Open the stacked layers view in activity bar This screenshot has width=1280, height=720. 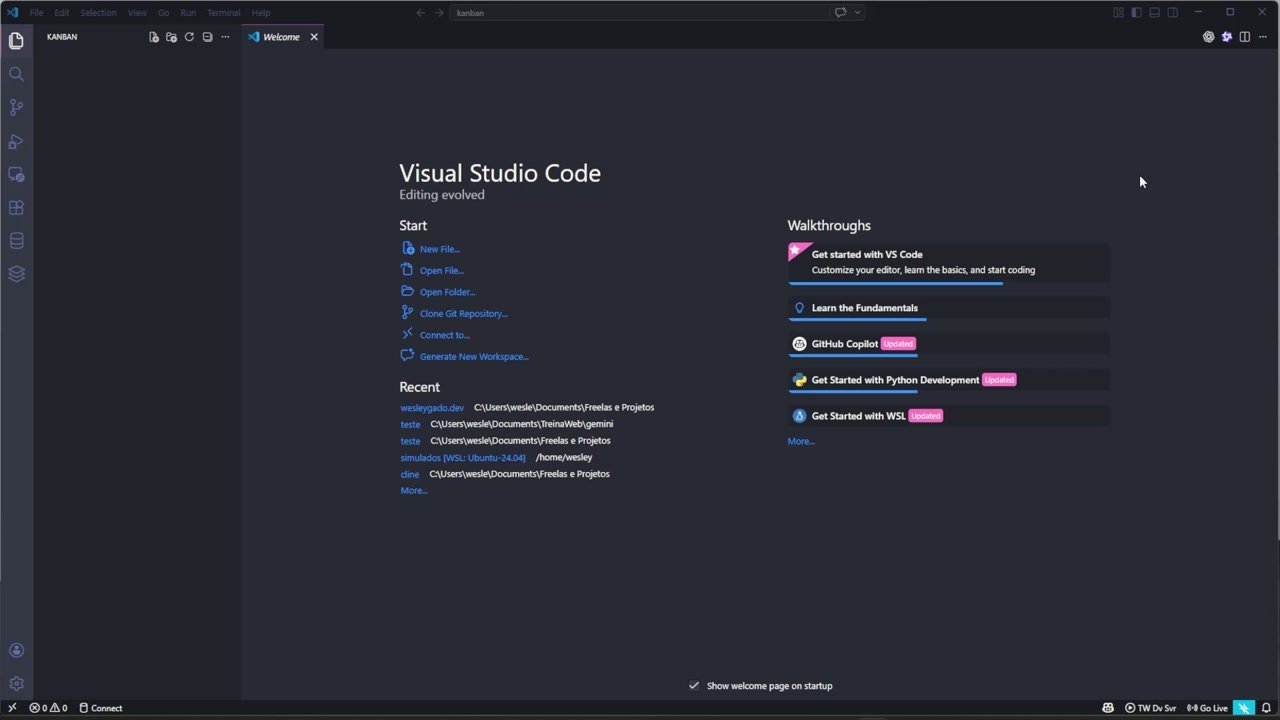pyautogui.click(x=16, y=274)
